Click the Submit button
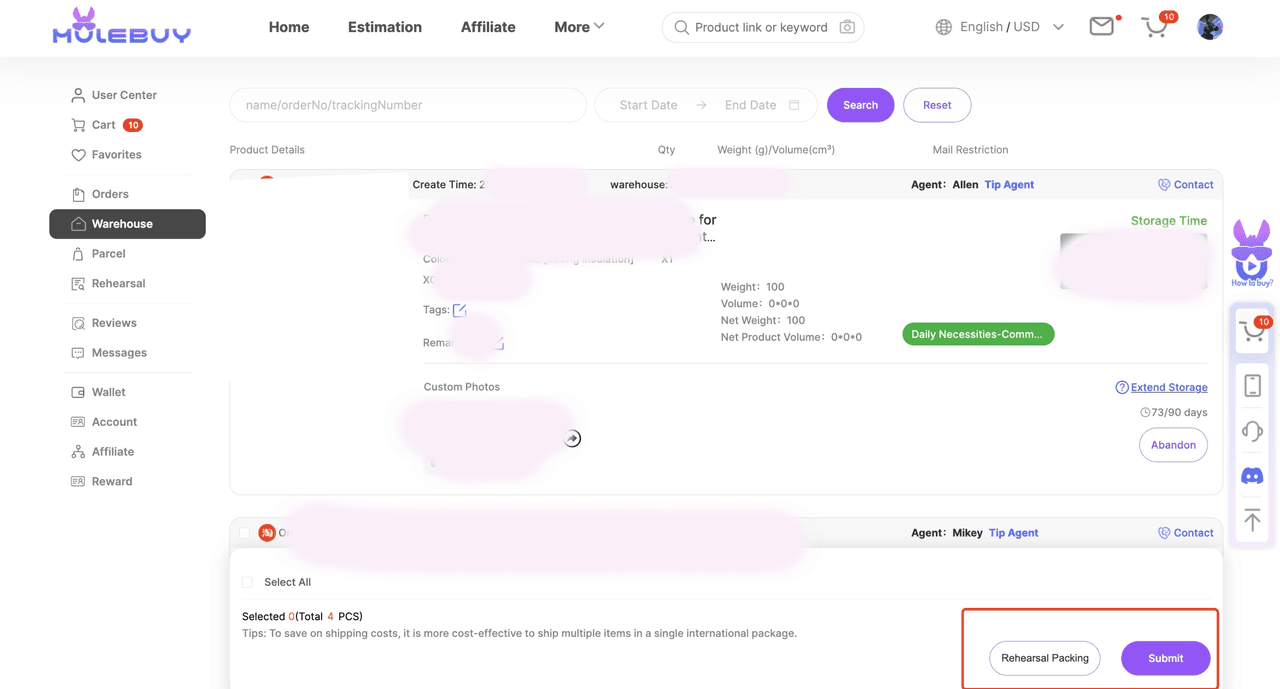The height and width of the screenshot is (689, 1280). 1166,658
